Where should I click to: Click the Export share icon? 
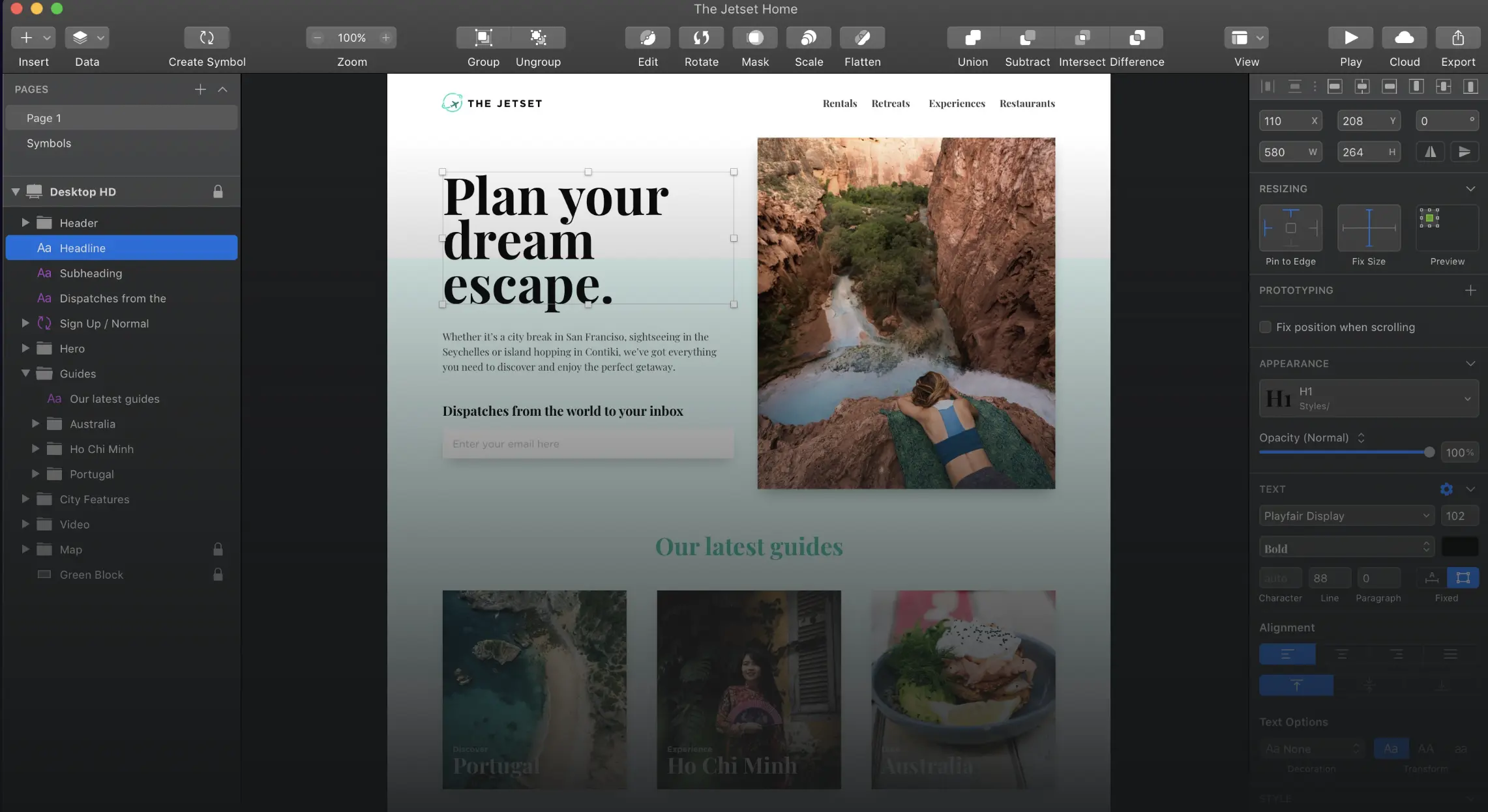[x=1458, y=38]
